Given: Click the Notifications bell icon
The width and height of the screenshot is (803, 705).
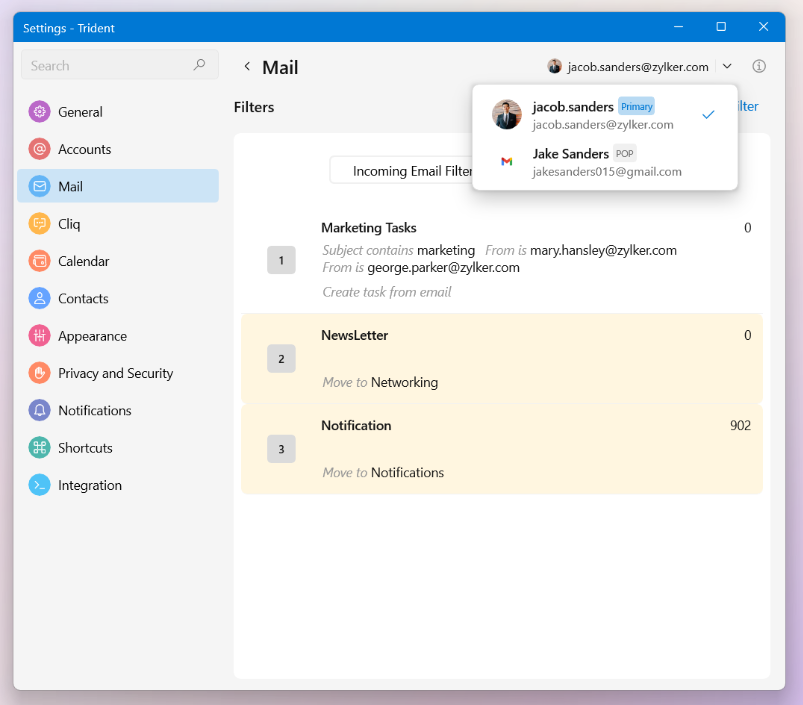Looking at the screenshot, I should click(x=39, y=410).
